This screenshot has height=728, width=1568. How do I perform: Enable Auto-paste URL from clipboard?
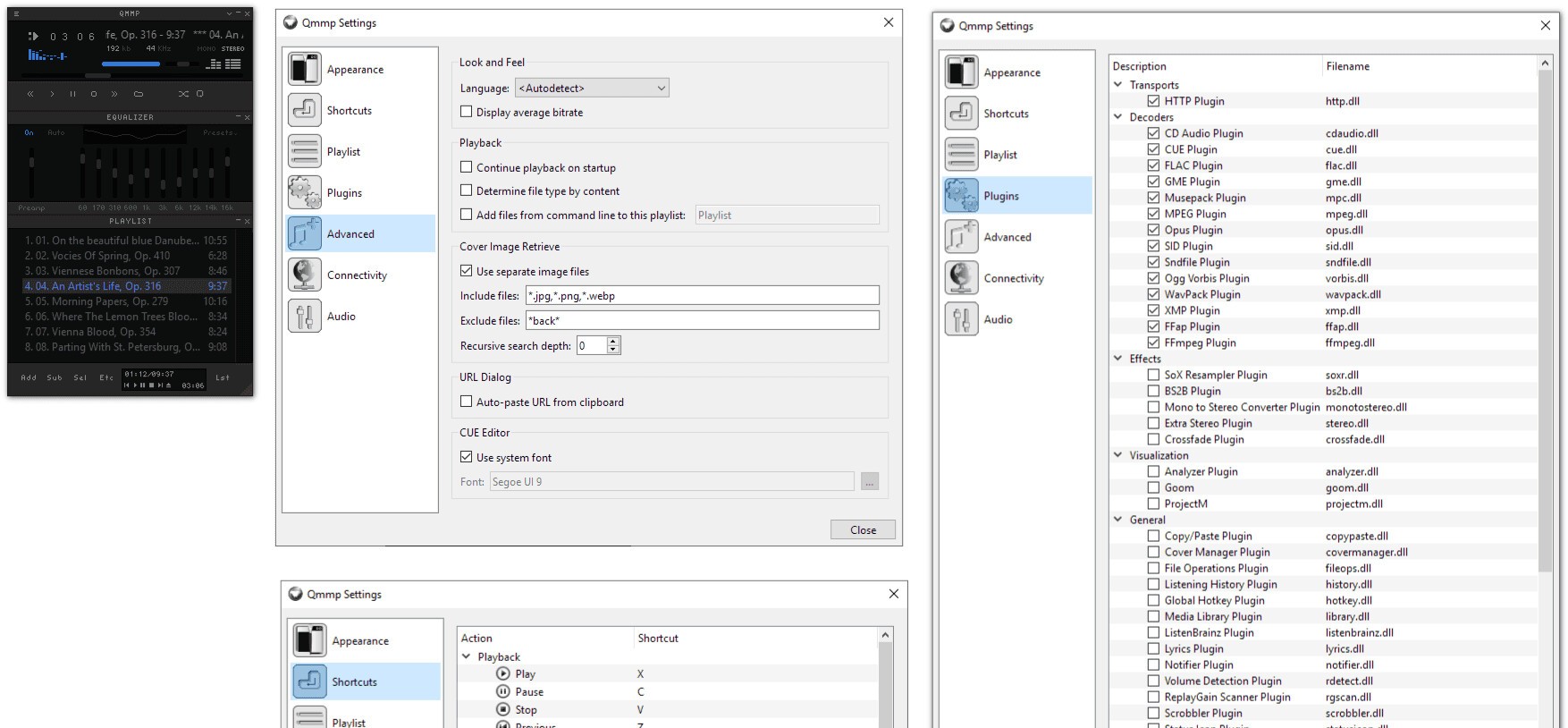point(466,402)
